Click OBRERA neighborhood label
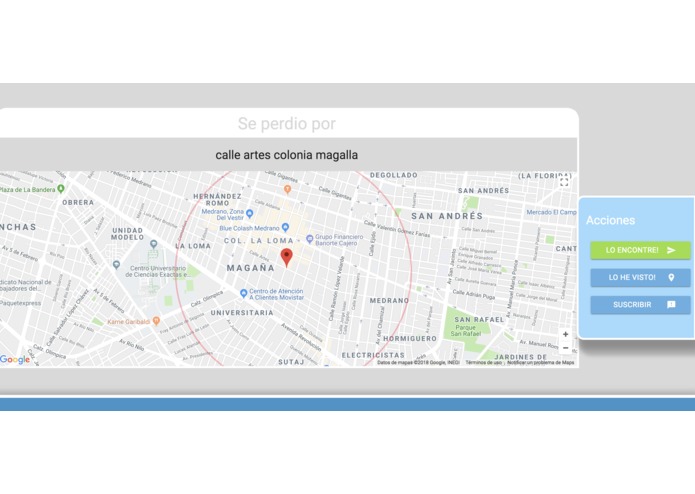Viewport: 695px width, 494px height. point(78,202)
